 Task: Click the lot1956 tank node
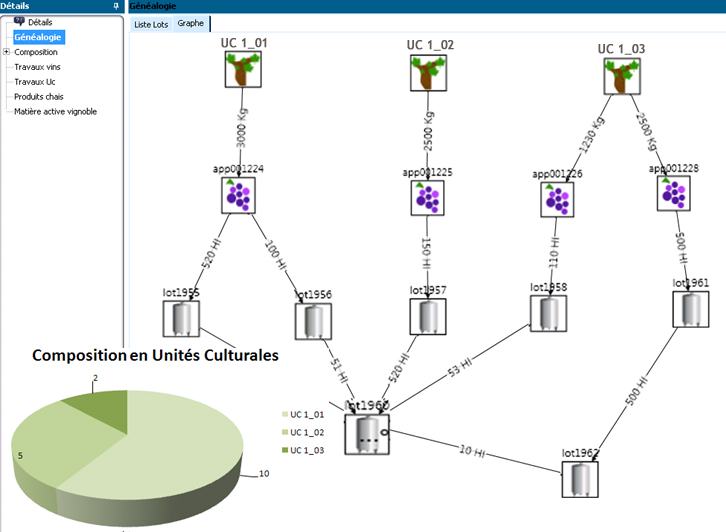point(313,320)
